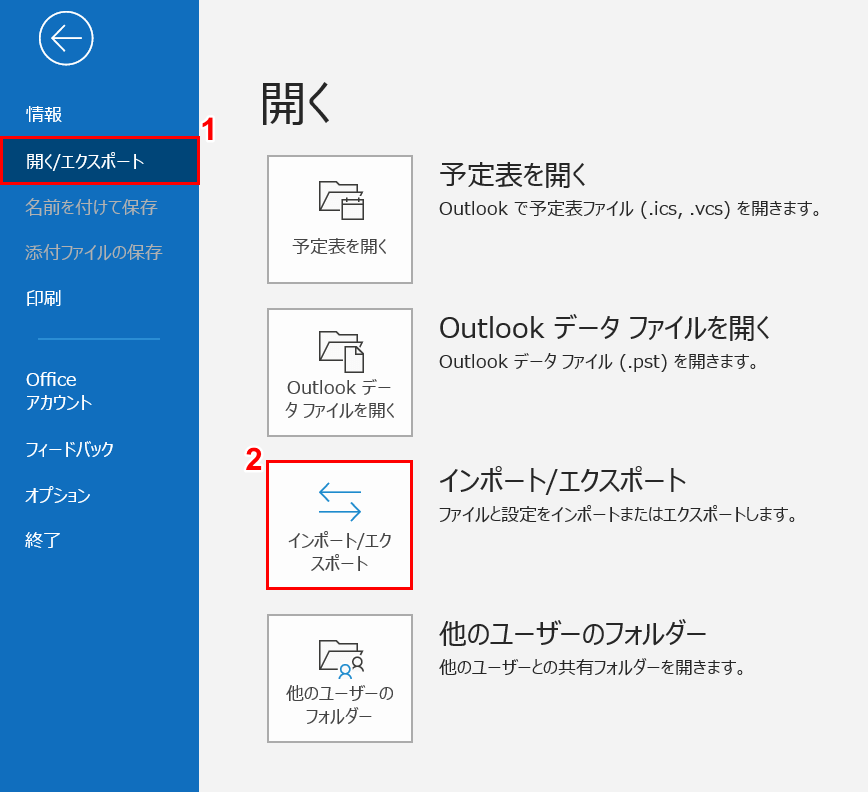This screenshot has width=868, height=792.
Task: Open フィードバック from the sidebar
Action: point(70,449)
